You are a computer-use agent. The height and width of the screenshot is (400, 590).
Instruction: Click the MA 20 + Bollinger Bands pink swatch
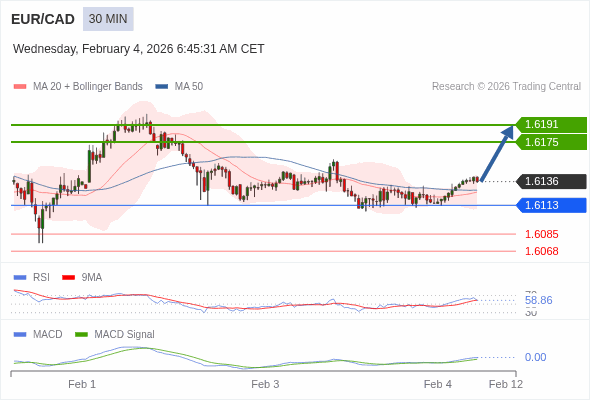pyautogui.click(x=20, y=87)
